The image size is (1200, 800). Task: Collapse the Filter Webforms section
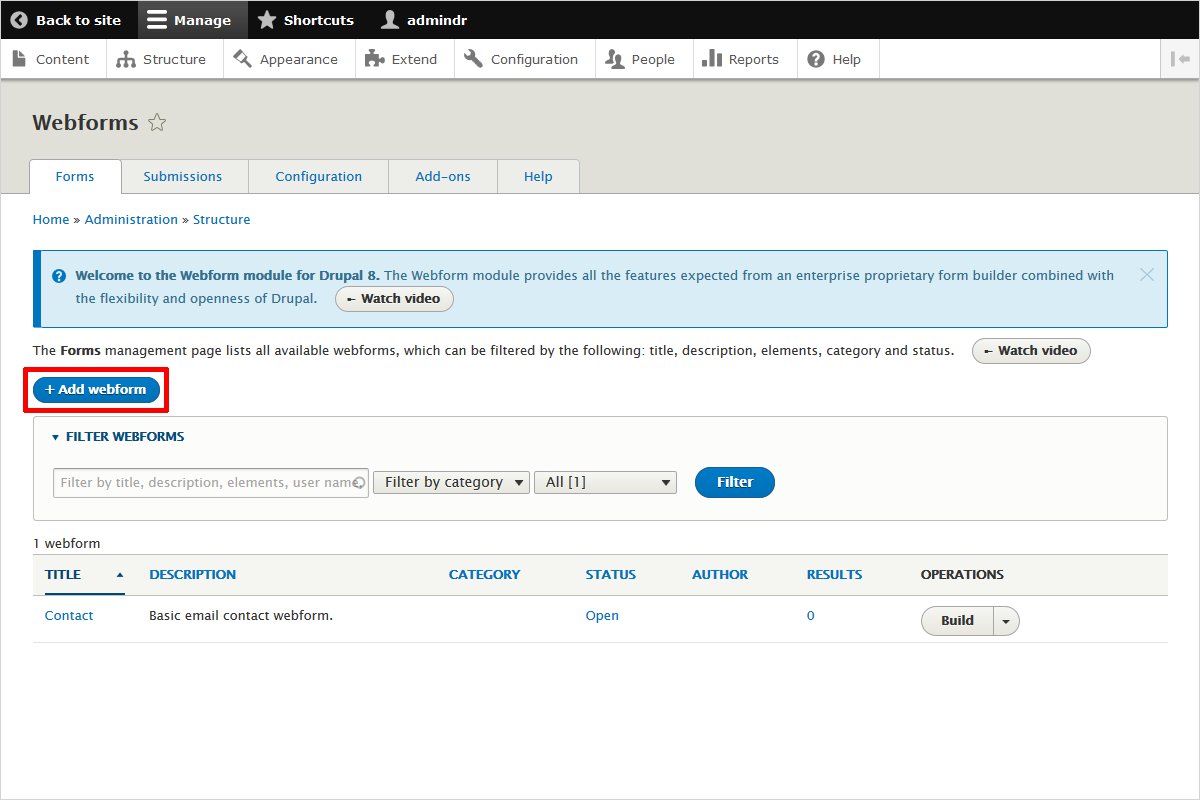point(118,437)
